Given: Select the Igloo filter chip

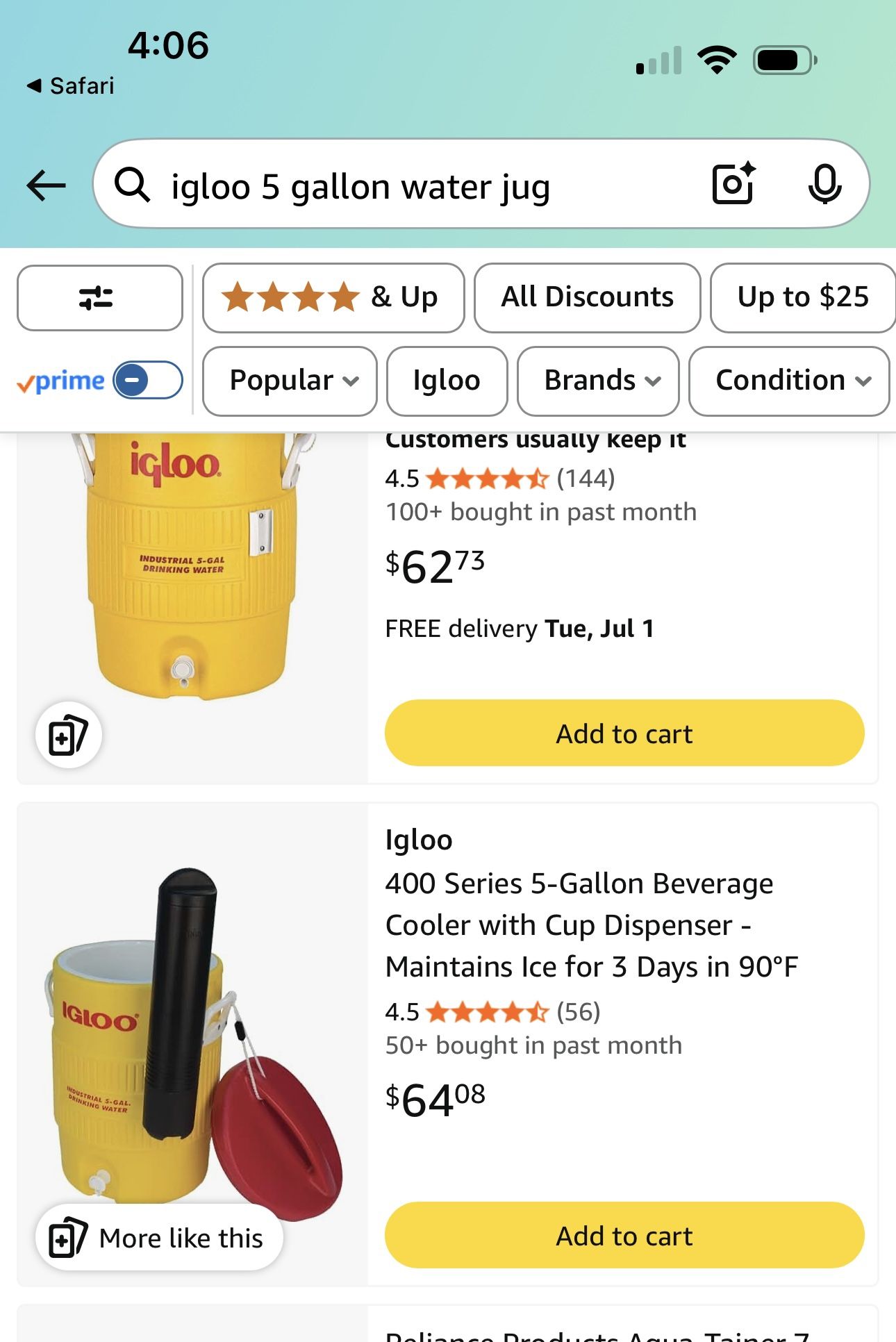Looking at the screenshot, I should (447, 381).
